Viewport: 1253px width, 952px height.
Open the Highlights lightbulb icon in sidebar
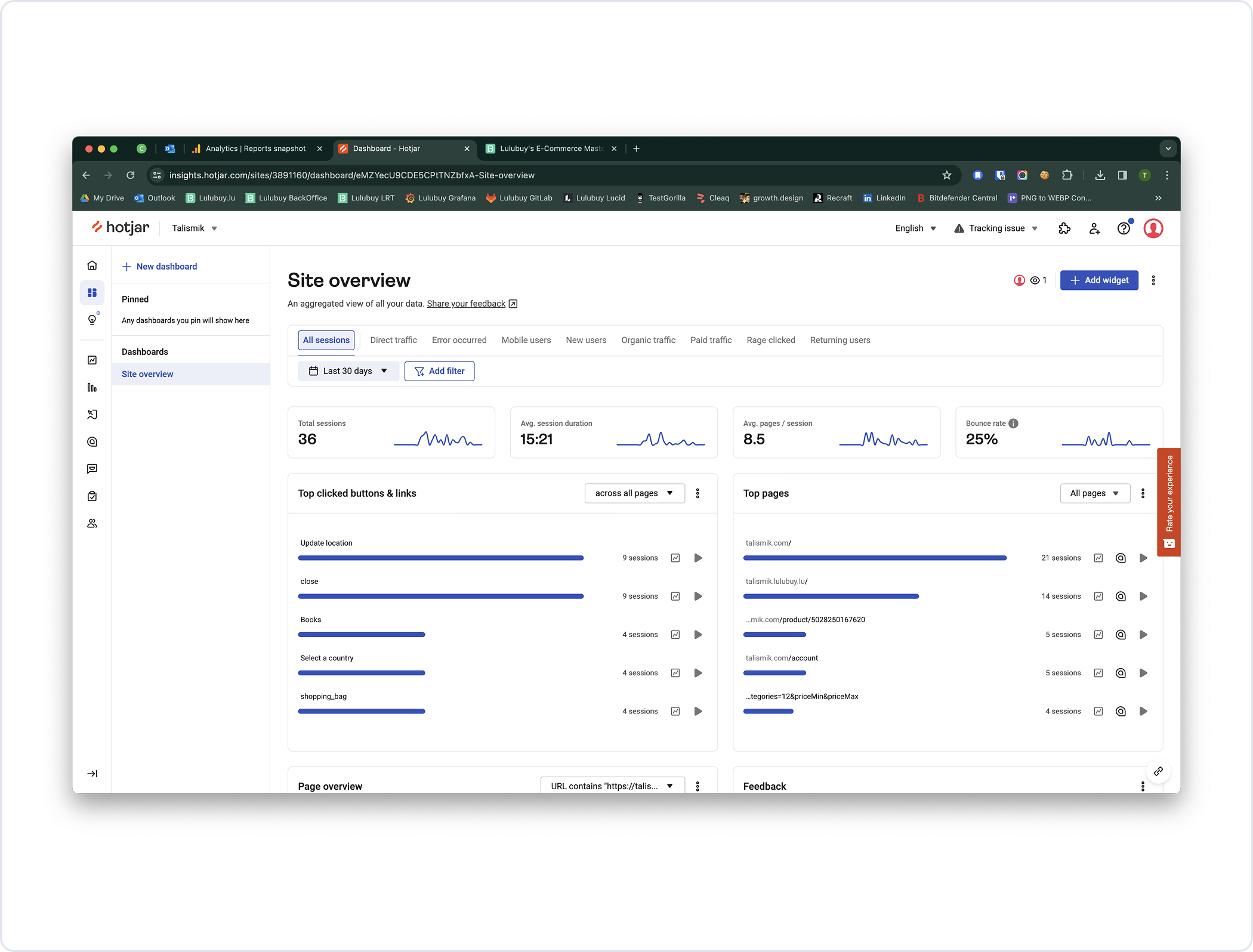92,320
